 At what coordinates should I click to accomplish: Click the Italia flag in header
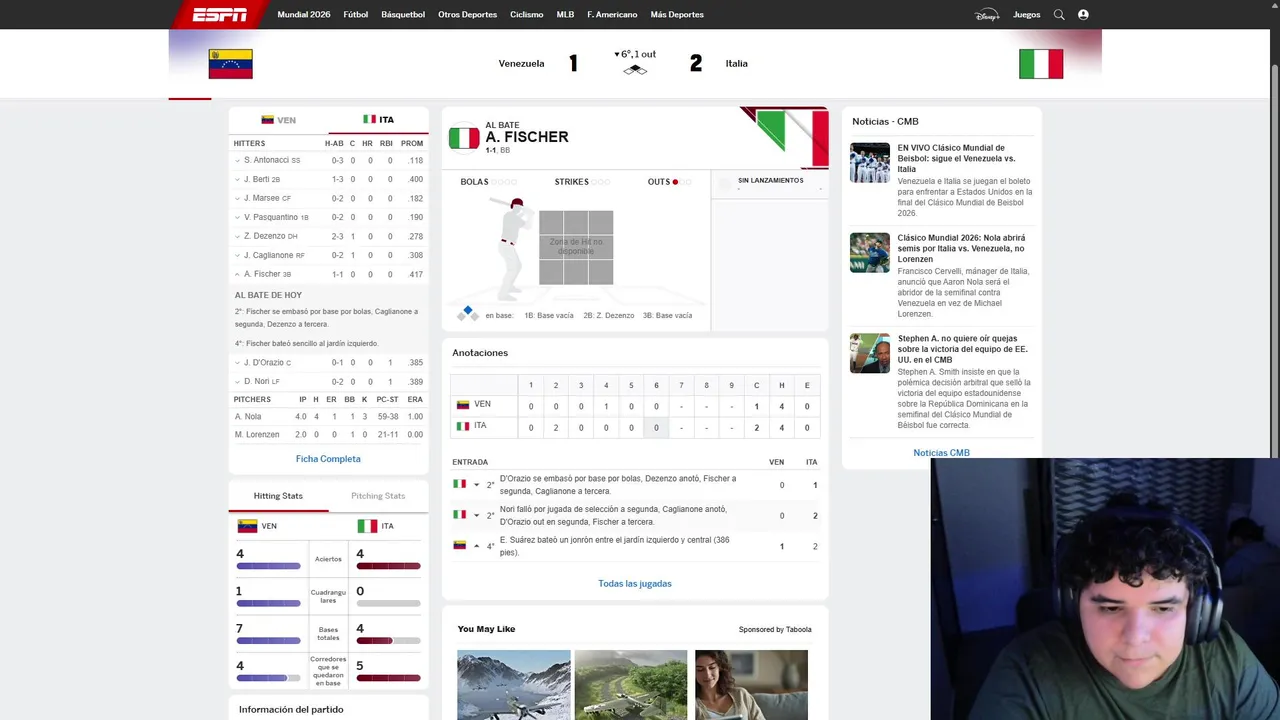[1041, 64]
